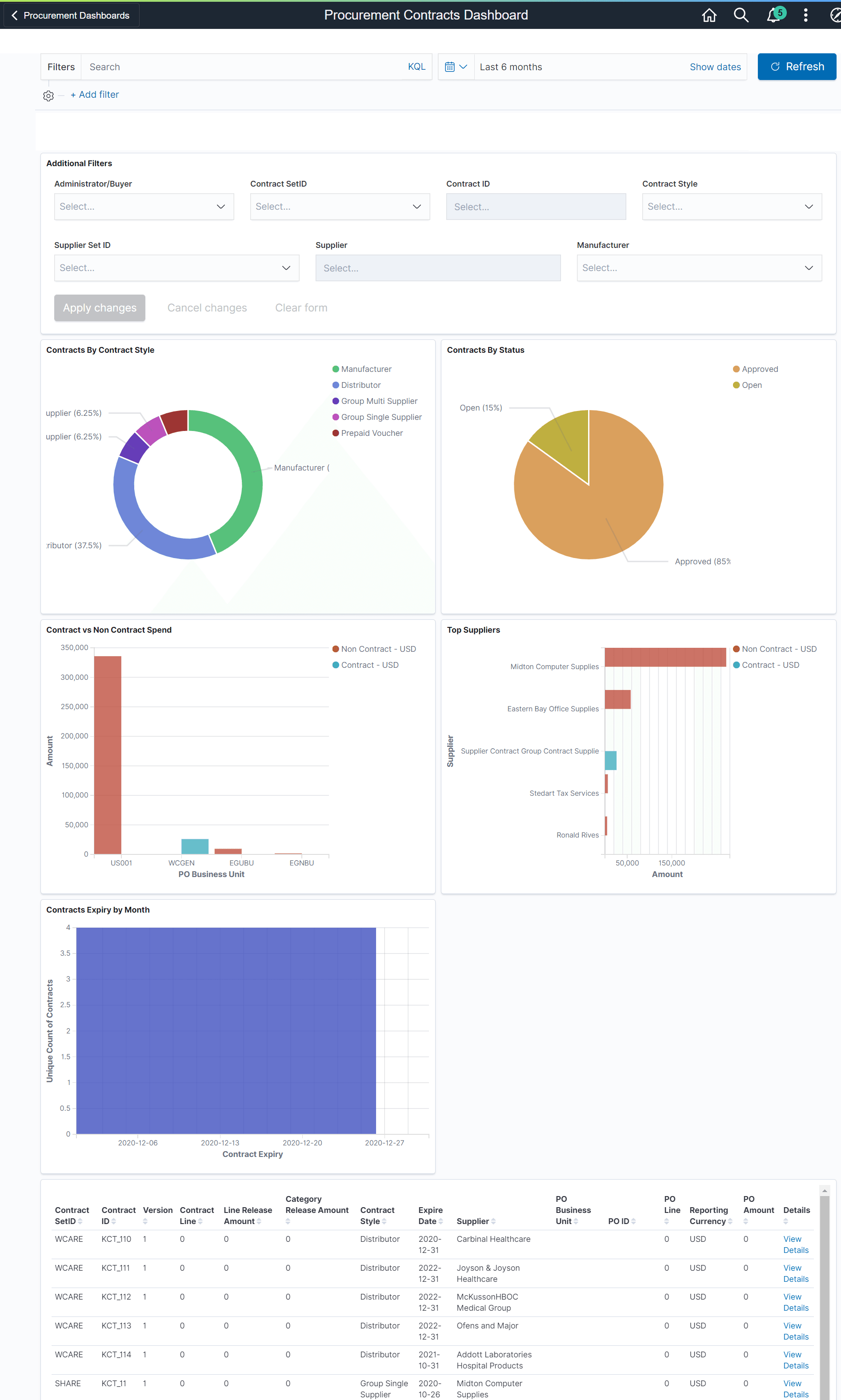Image resolution: width=841 pixels, height=1400 pixels.
Task: Open global search via the magnifier icon
Action: [x=741, y=15]
